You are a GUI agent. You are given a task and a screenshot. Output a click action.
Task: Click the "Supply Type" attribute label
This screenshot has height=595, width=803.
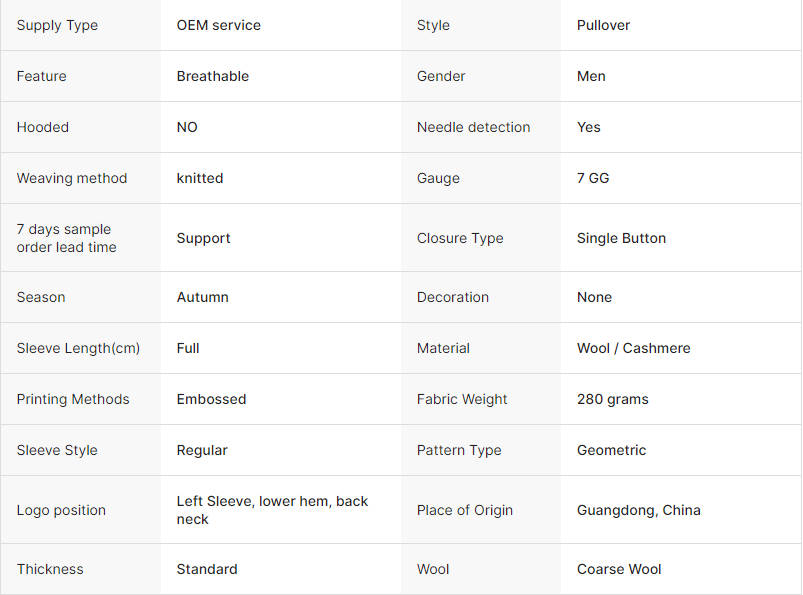click(57, 25)
